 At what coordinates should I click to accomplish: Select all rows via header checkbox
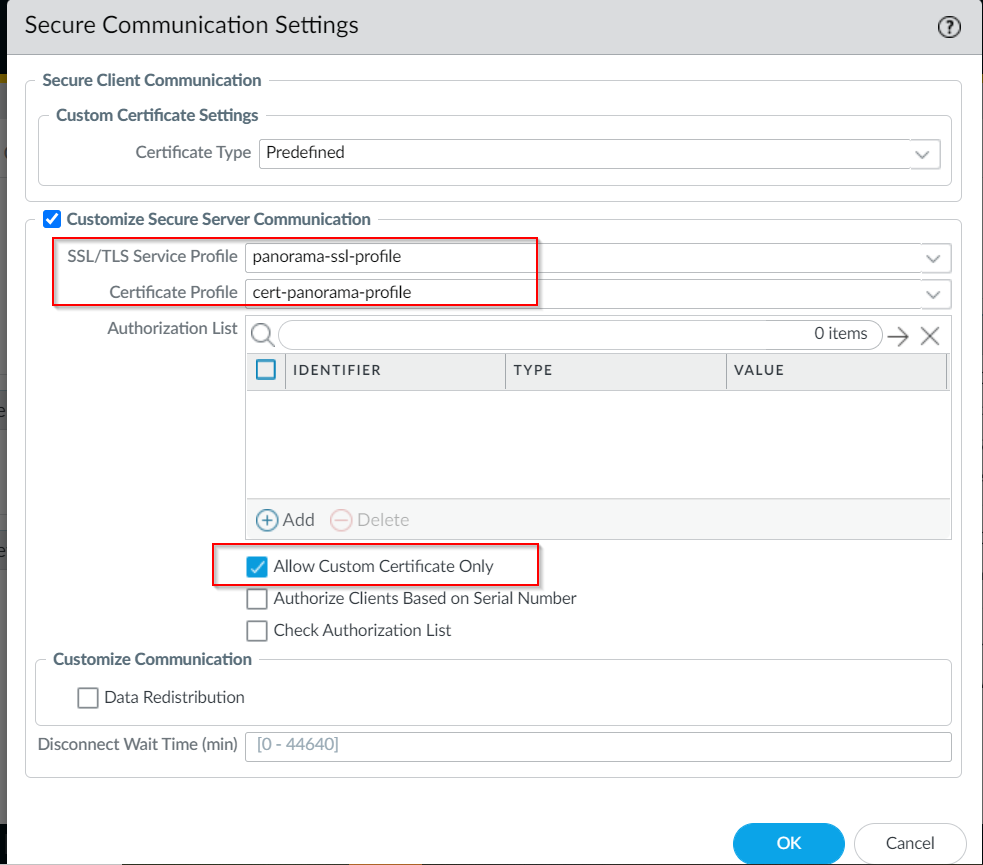point(266,370)
